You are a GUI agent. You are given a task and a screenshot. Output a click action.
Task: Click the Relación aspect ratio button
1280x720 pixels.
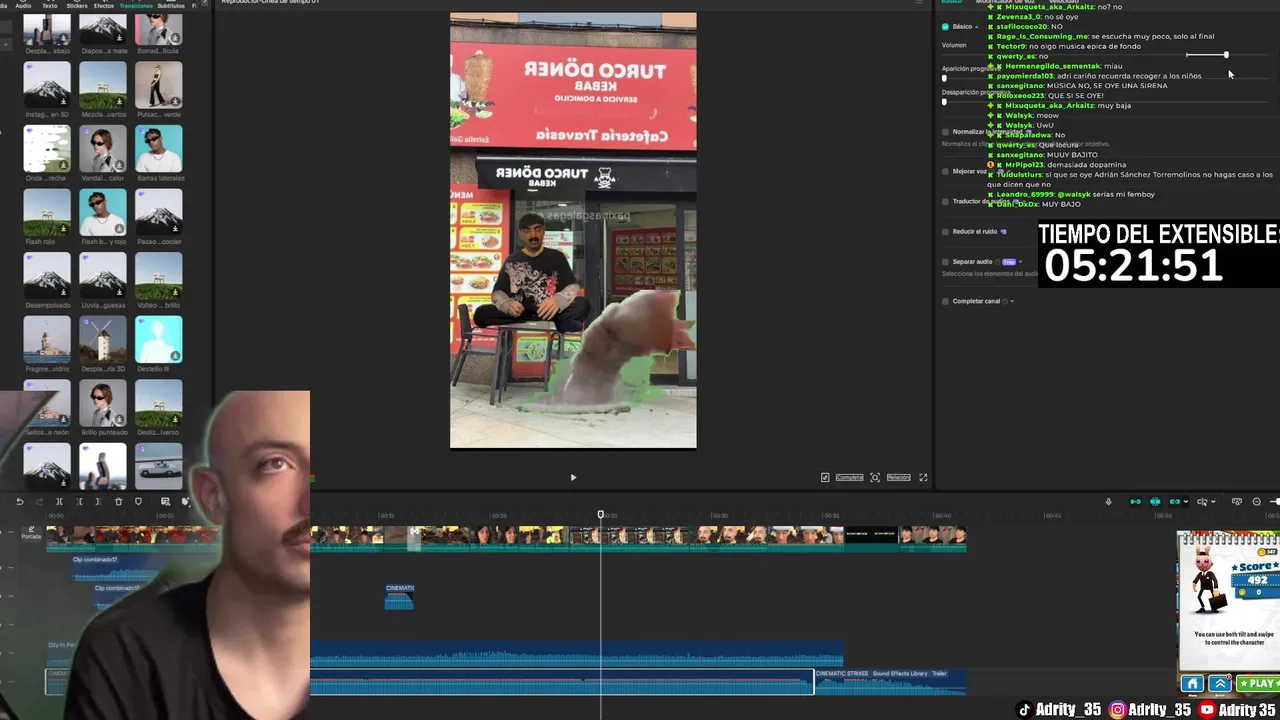898,478
